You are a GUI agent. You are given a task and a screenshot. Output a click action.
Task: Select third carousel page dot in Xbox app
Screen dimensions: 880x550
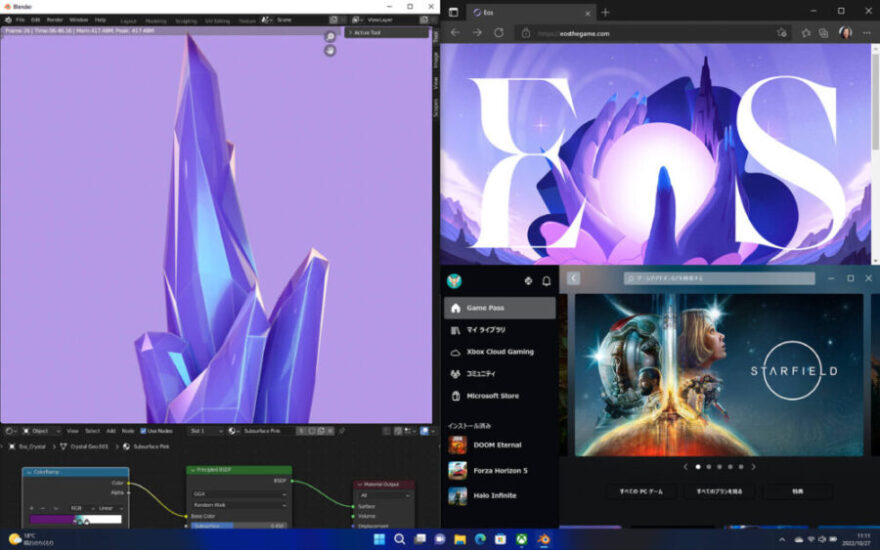(x=719, y=466)
